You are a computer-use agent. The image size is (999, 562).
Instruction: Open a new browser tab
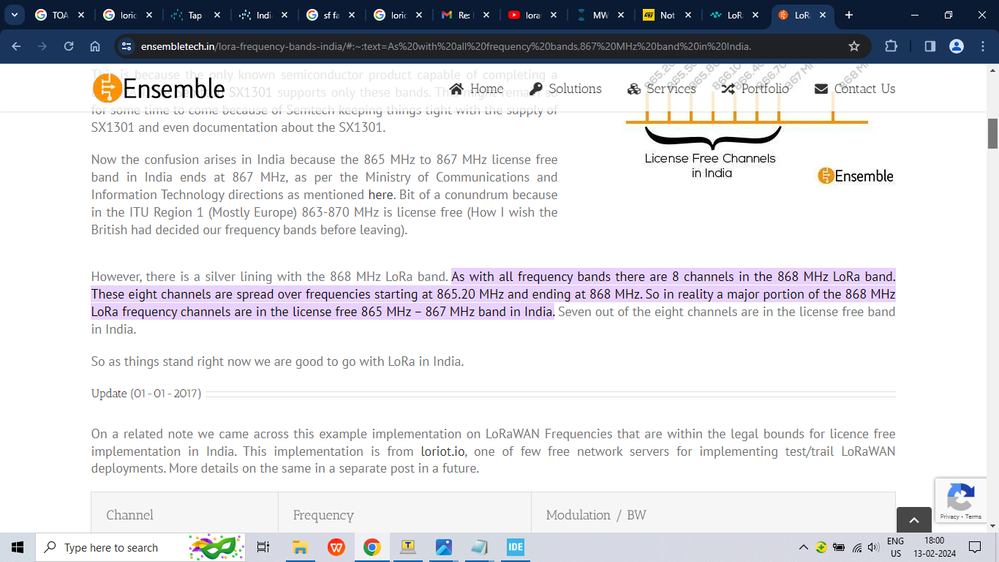point(849,15)
